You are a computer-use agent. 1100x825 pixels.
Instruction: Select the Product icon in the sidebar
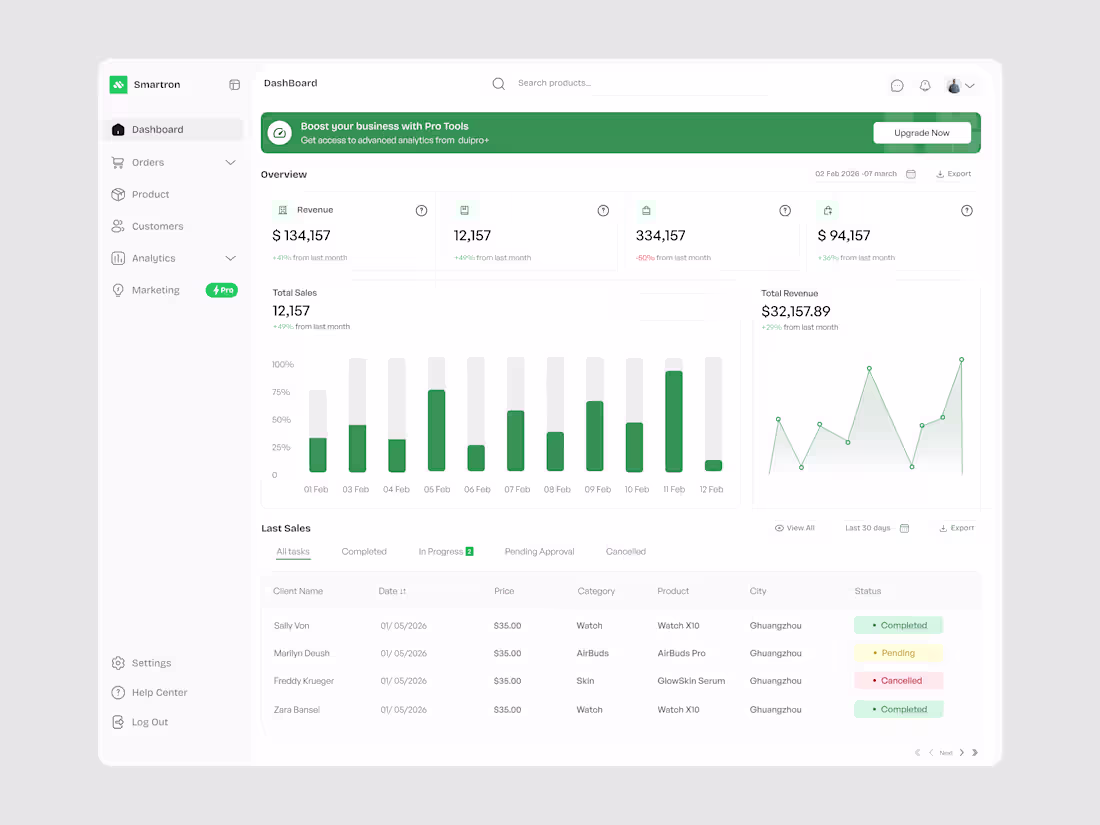coord(119,194)
